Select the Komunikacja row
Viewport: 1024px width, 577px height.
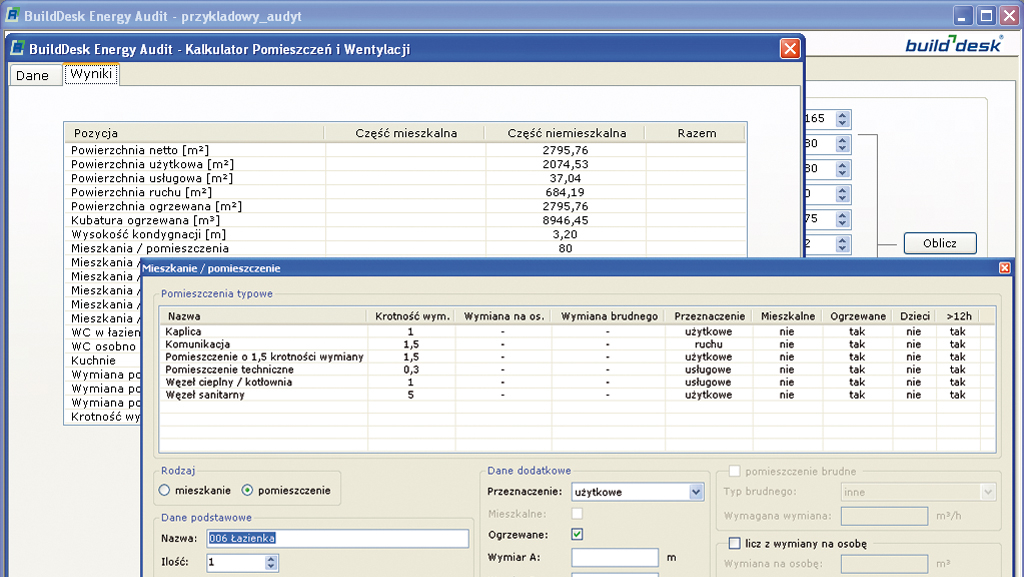click(x=577, y=344)
